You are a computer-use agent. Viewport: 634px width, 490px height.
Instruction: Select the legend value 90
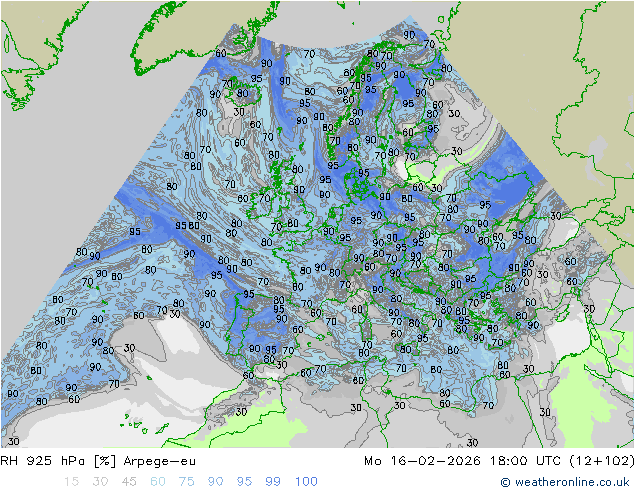click(x=216, y=482)
